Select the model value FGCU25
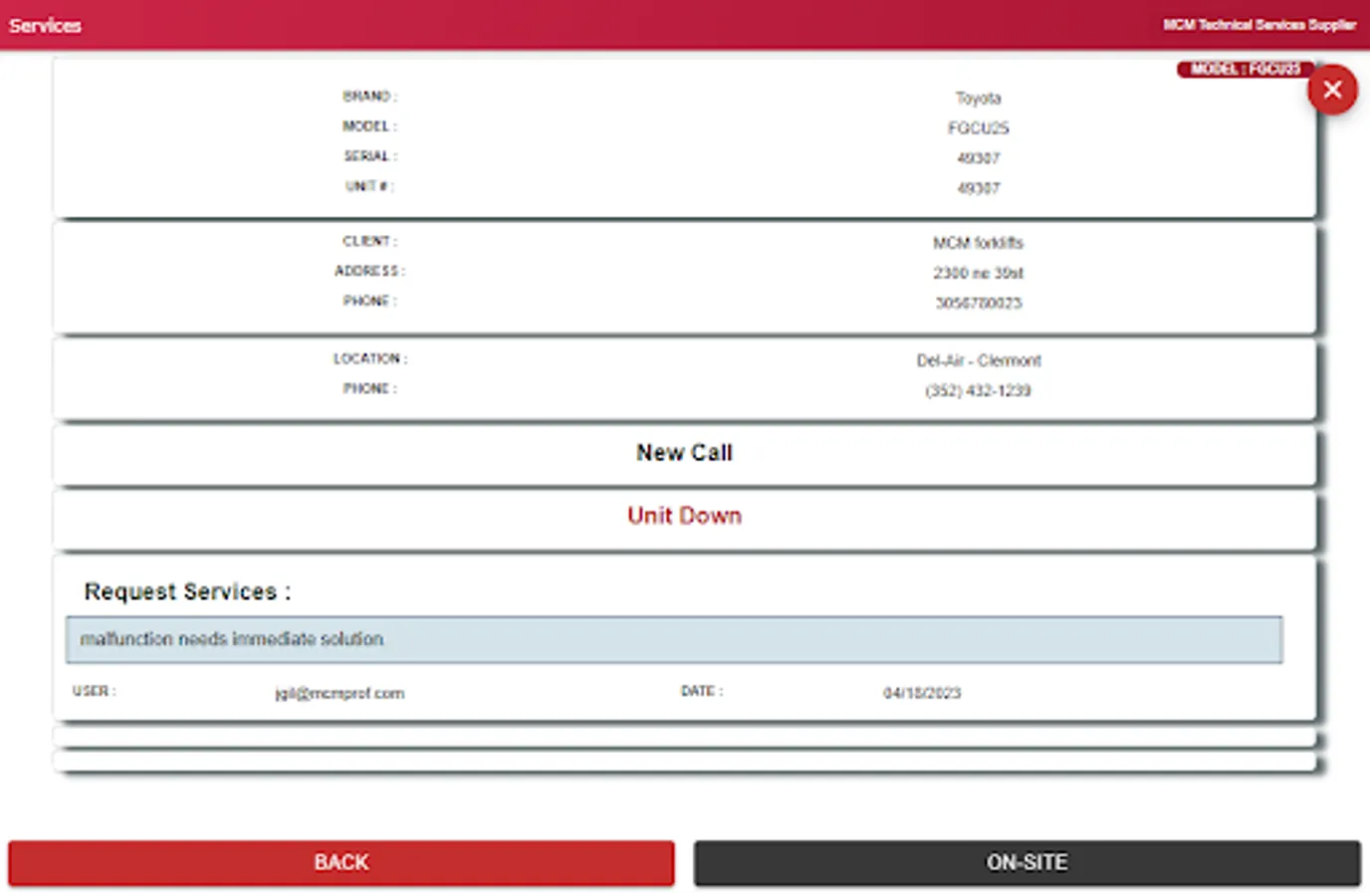Viewport: 1370px width, 896px height. [978, 127]
